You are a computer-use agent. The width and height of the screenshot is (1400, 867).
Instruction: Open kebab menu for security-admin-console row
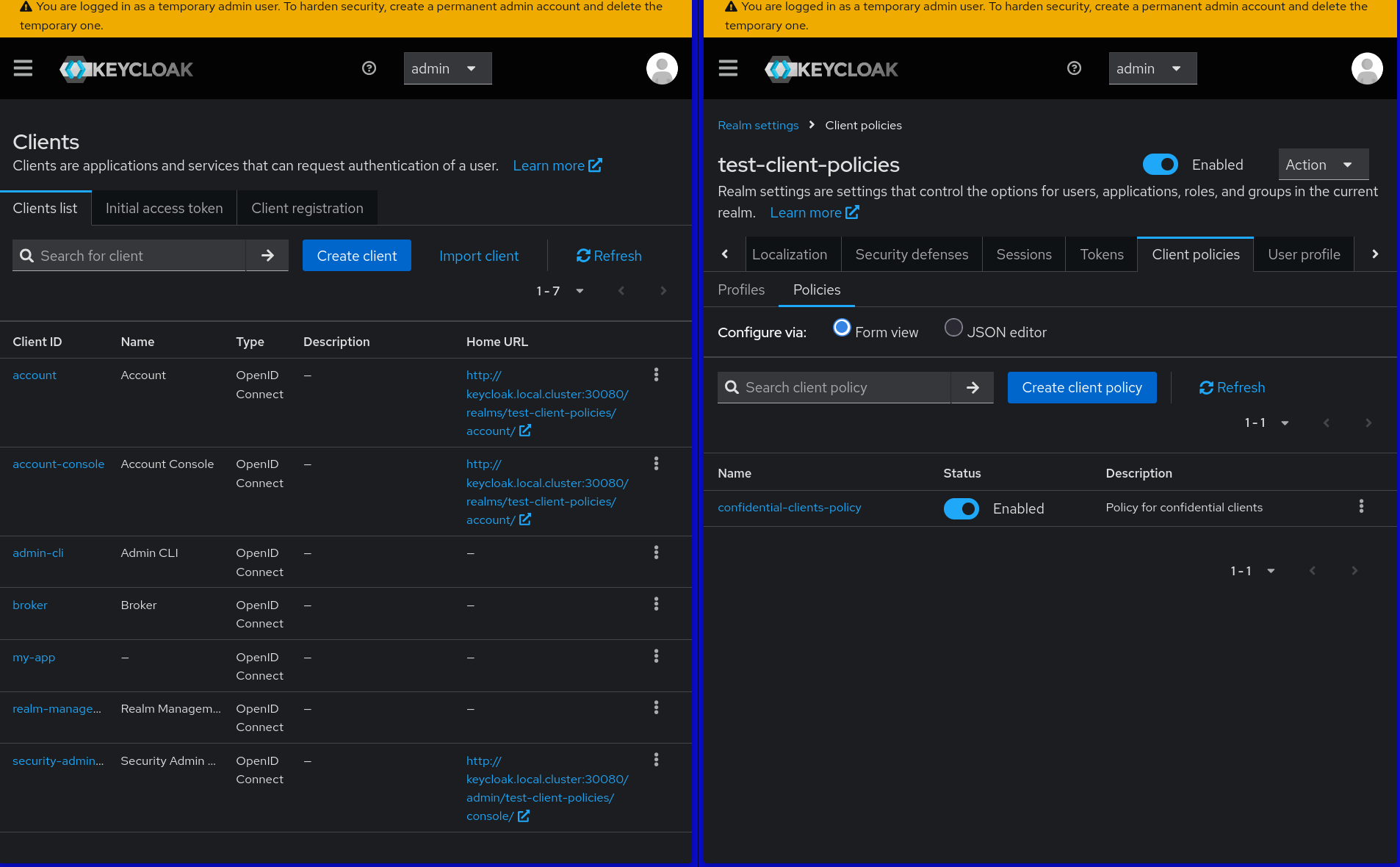tap(656, 760)
